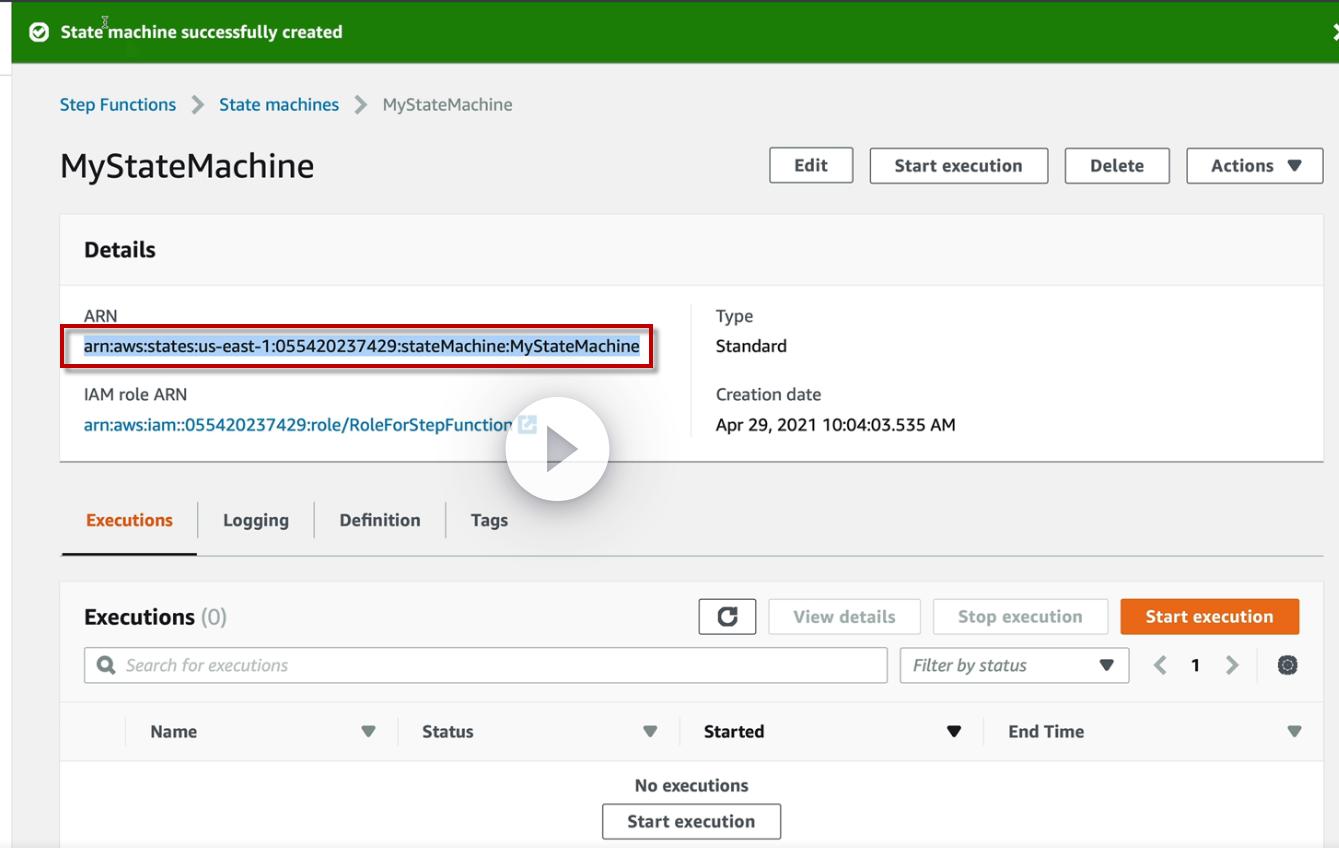This screenshot has height=848, width=1339.
Task: Click the Search for executions field
Action: click(485, 665)
